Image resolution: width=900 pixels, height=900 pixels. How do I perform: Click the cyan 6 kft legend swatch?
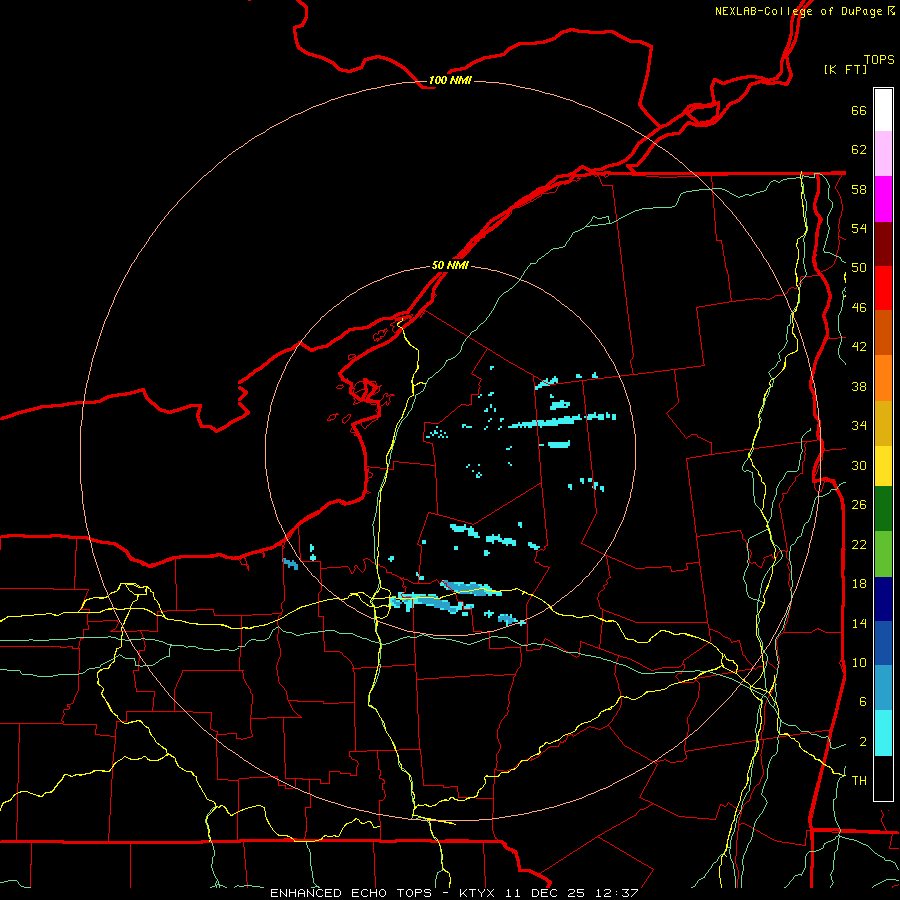click(x=883, y=733)
